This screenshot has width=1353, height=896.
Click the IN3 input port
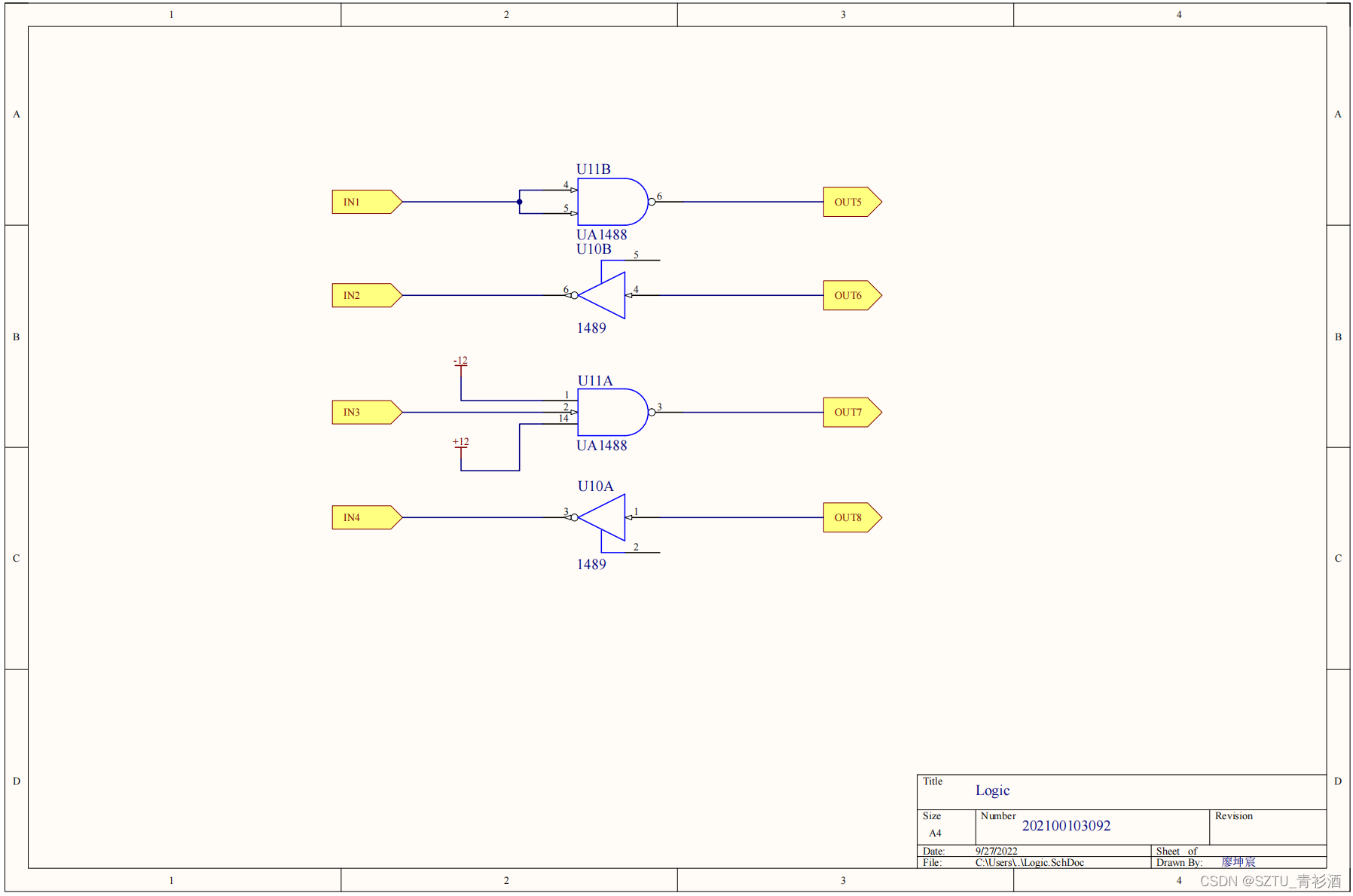[365, 412]
